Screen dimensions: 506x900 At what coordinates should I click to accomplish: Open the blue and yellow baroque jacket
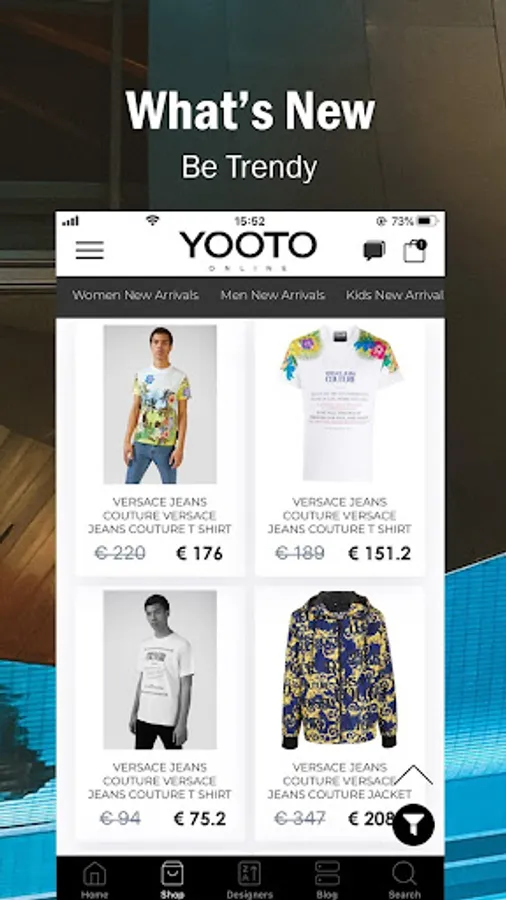click(x=340, y=670)
